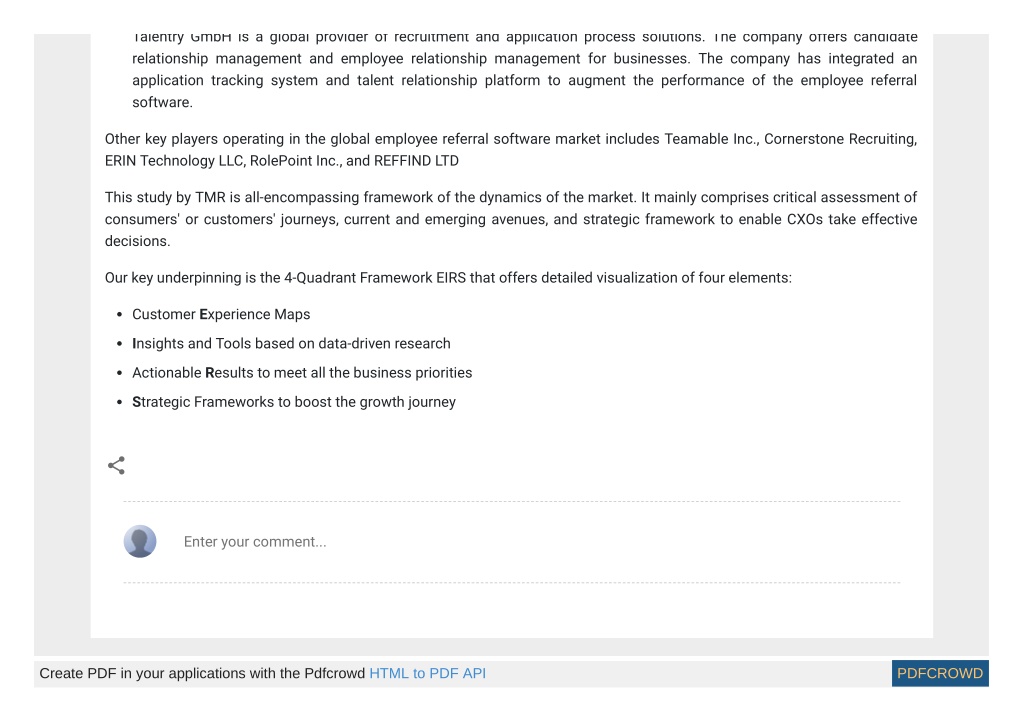Click the PDFCROWD button
Image resolution: width=1023 pixels, height=724 pixels.
[939, 674]
